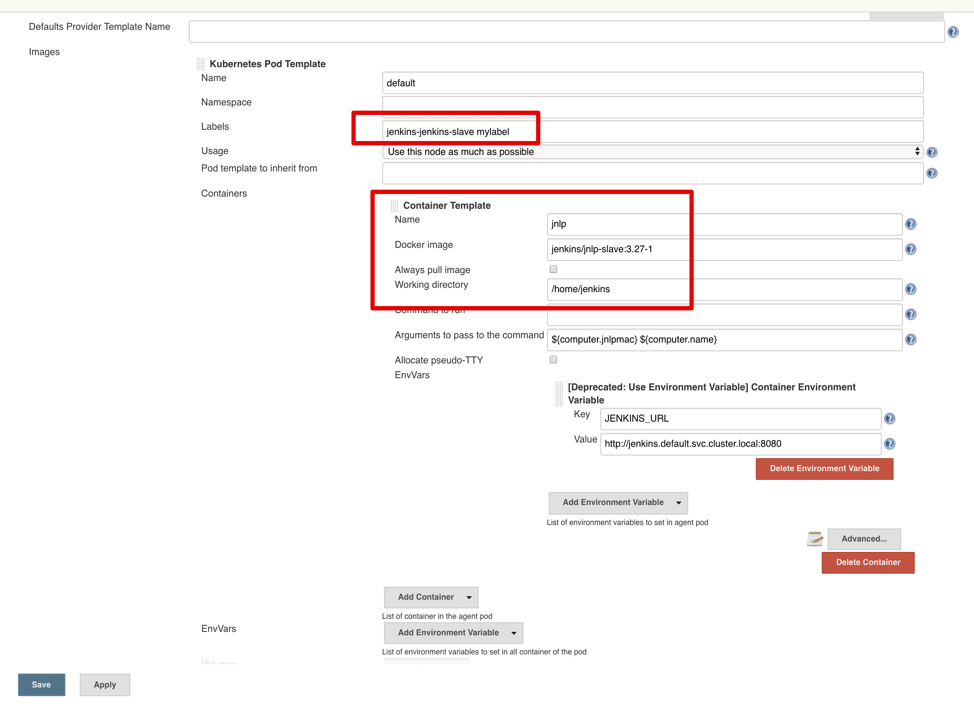
Task: Focus the Key field JENKINS_URL
Action: pos(740,419)
